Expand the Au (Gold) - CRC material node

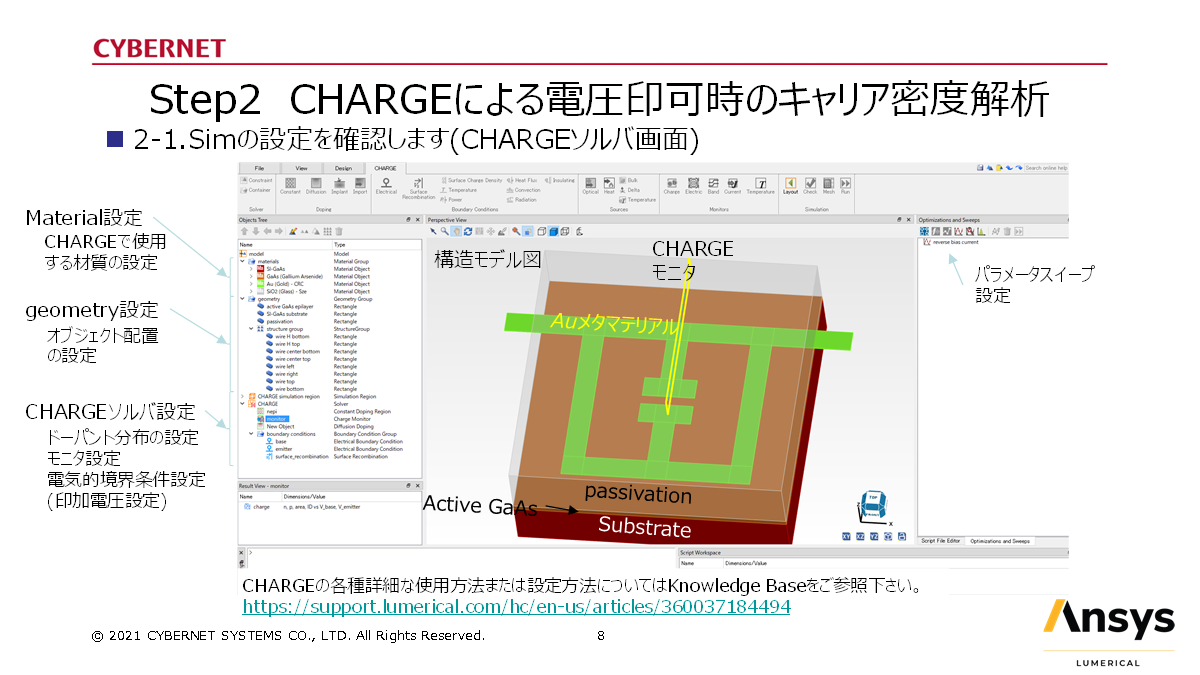tap(250, 284)
